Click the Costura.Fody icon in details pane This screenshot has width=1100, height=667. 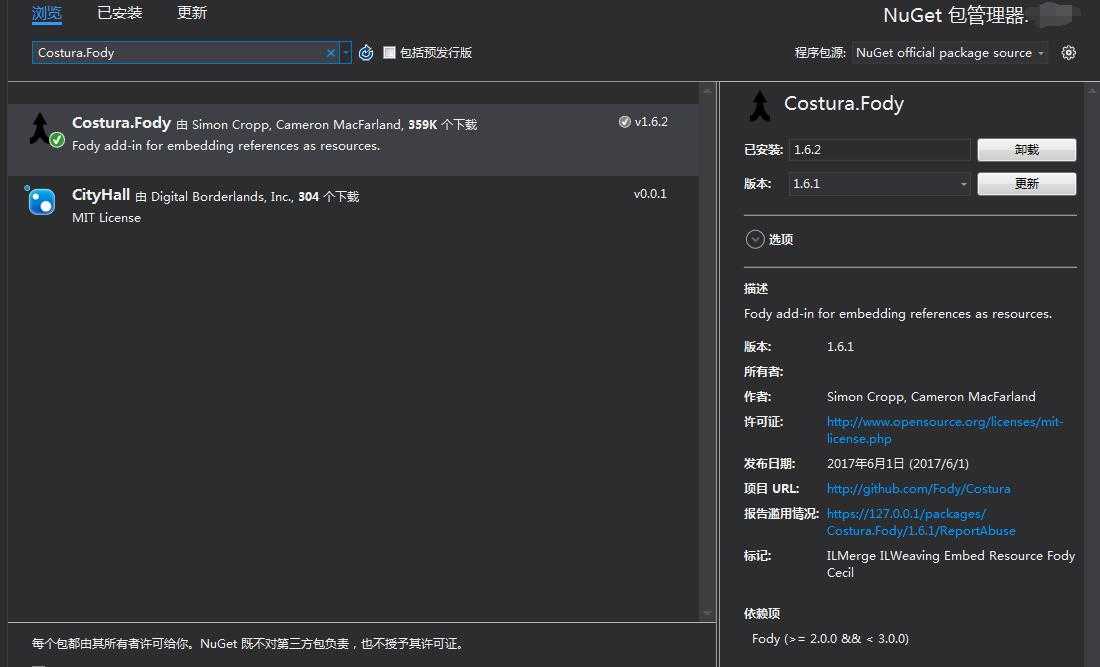tap(759, 106)
